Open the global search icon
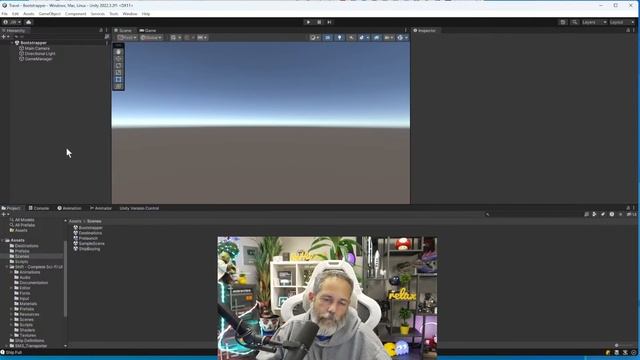640x360 pixels. (574, 22)
